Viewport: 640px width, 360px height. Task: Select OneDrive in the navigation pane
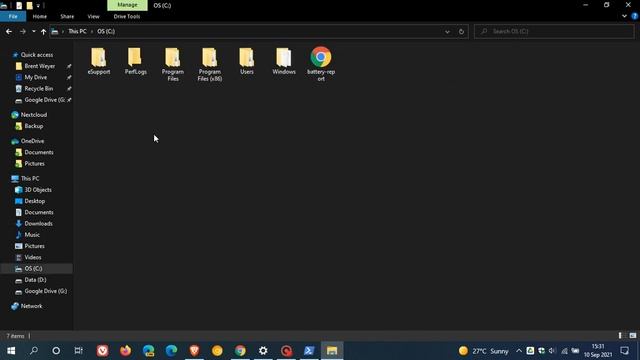tap(32, 141)
